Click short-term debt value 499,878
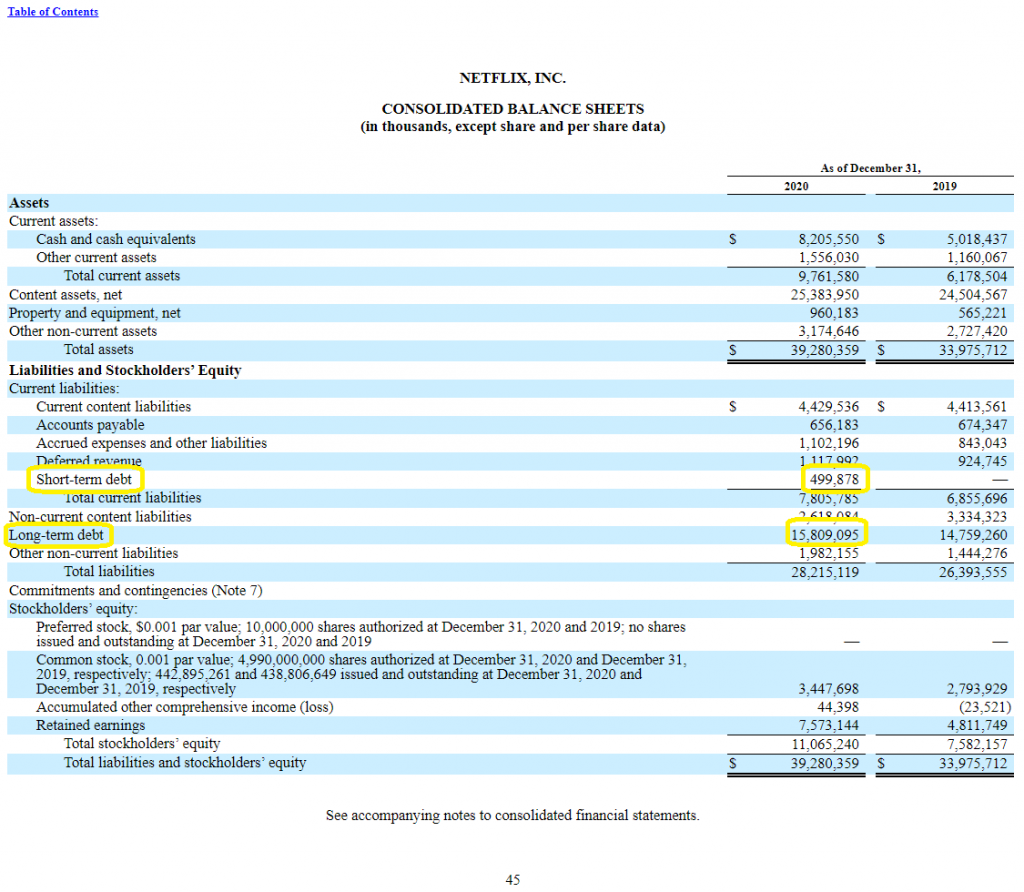This screenshot has height=892, width=1024. coord(834,480)
